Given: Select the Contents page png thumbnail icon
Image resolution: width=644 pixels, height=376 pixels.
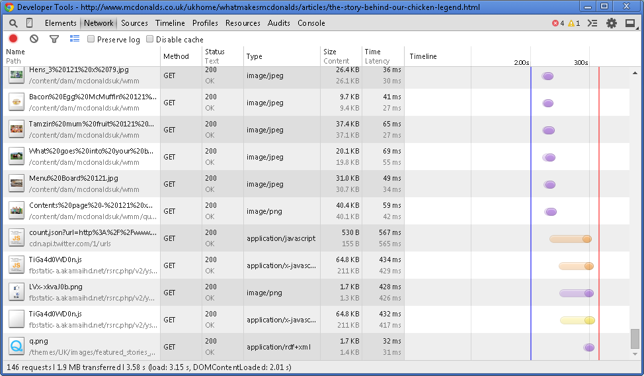Looking at the screenshot, I should click(16, 210).
